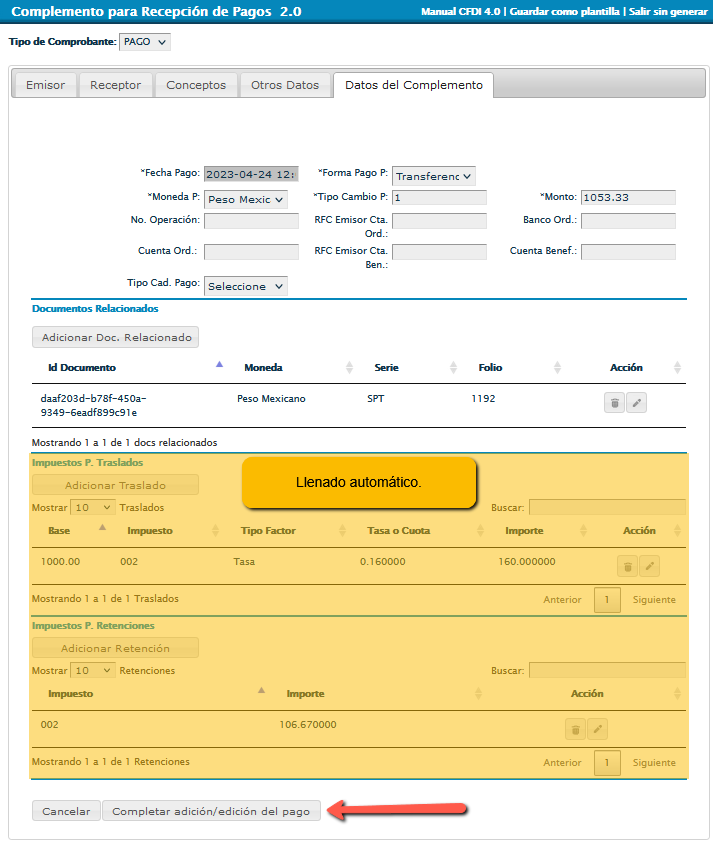Click Completar adición/edición del pago button
This screenshot has width=713, height=842.
211,811
